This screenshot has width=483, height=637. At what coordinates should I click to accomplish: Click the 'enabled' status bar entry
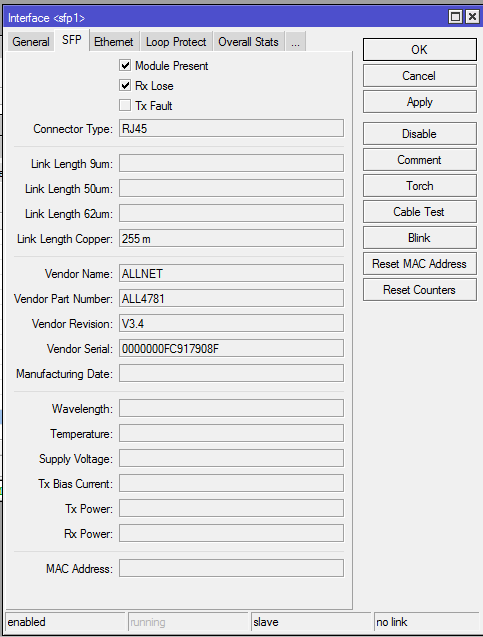click(x=65, y=622)
